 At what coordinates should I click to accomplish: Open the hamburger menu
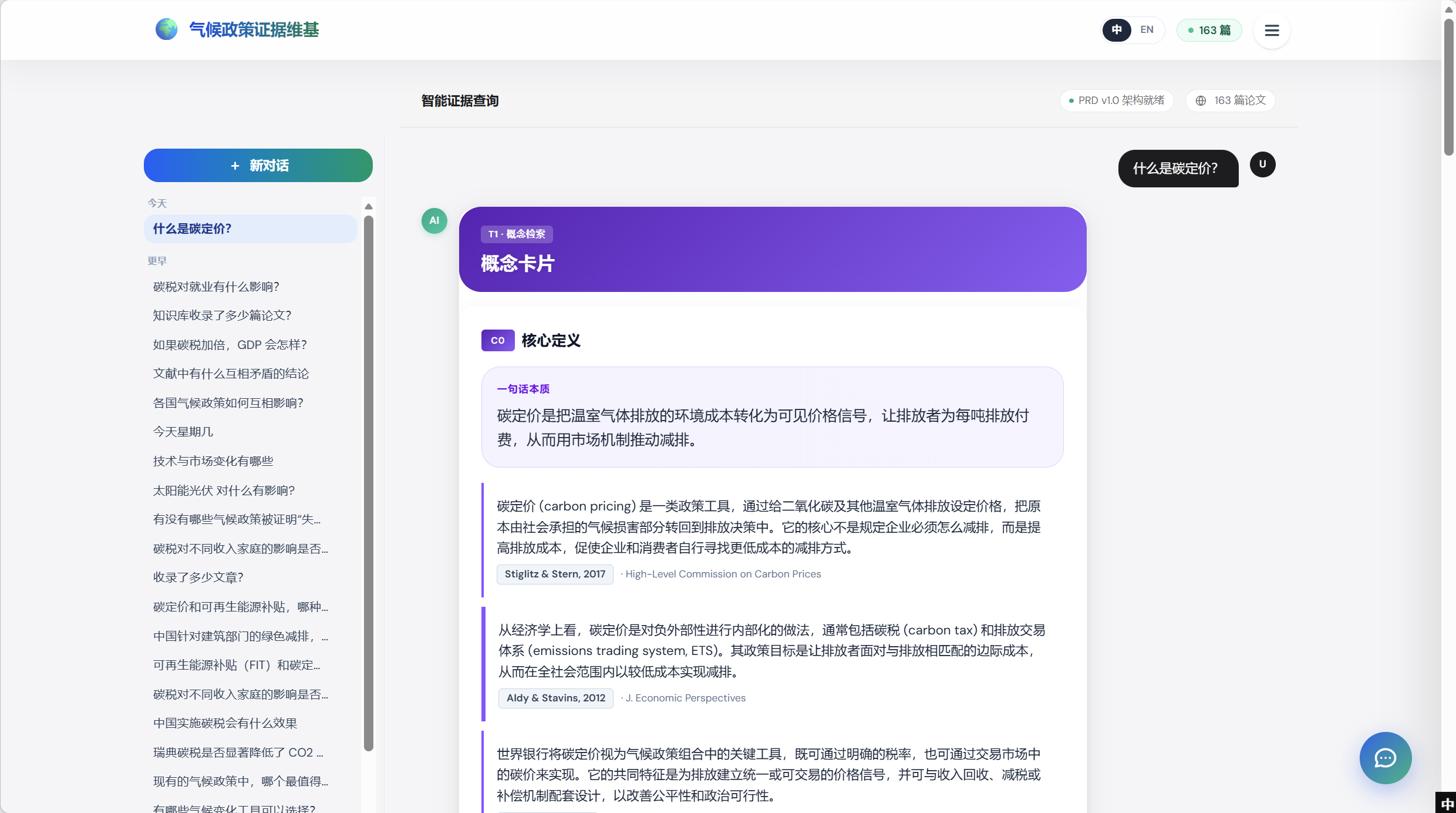click(x=1272, y=30)
